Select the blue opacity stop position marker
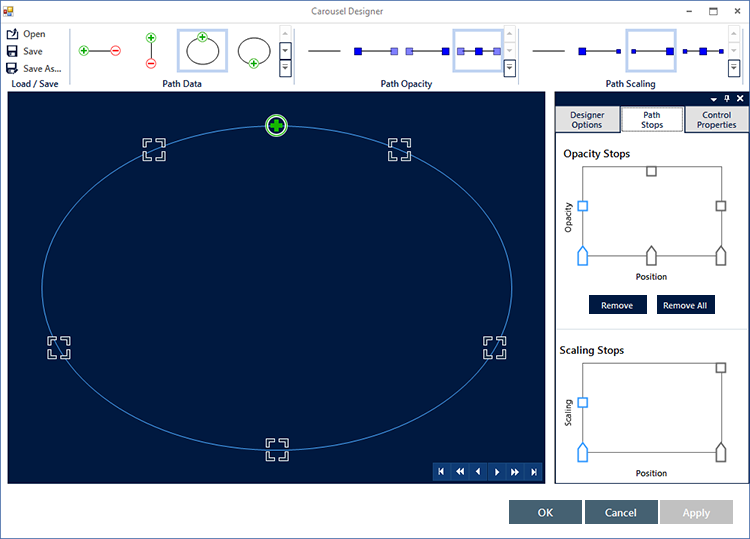 tap(583, 256)
